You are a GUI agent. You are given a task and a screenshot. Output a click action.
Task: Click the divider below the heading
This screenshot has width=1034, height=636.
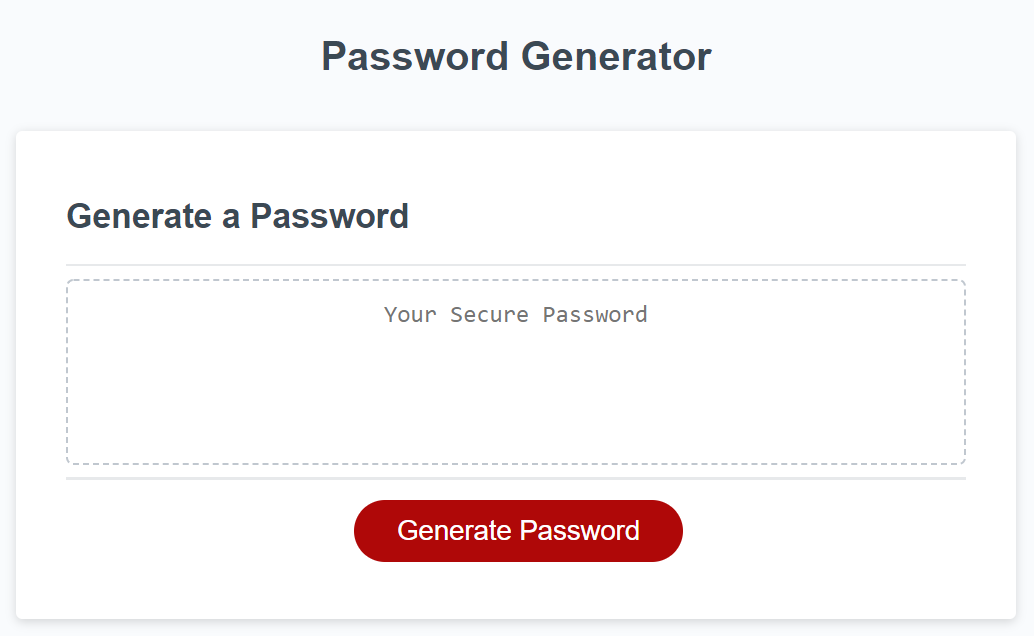[x=516, y=263]
